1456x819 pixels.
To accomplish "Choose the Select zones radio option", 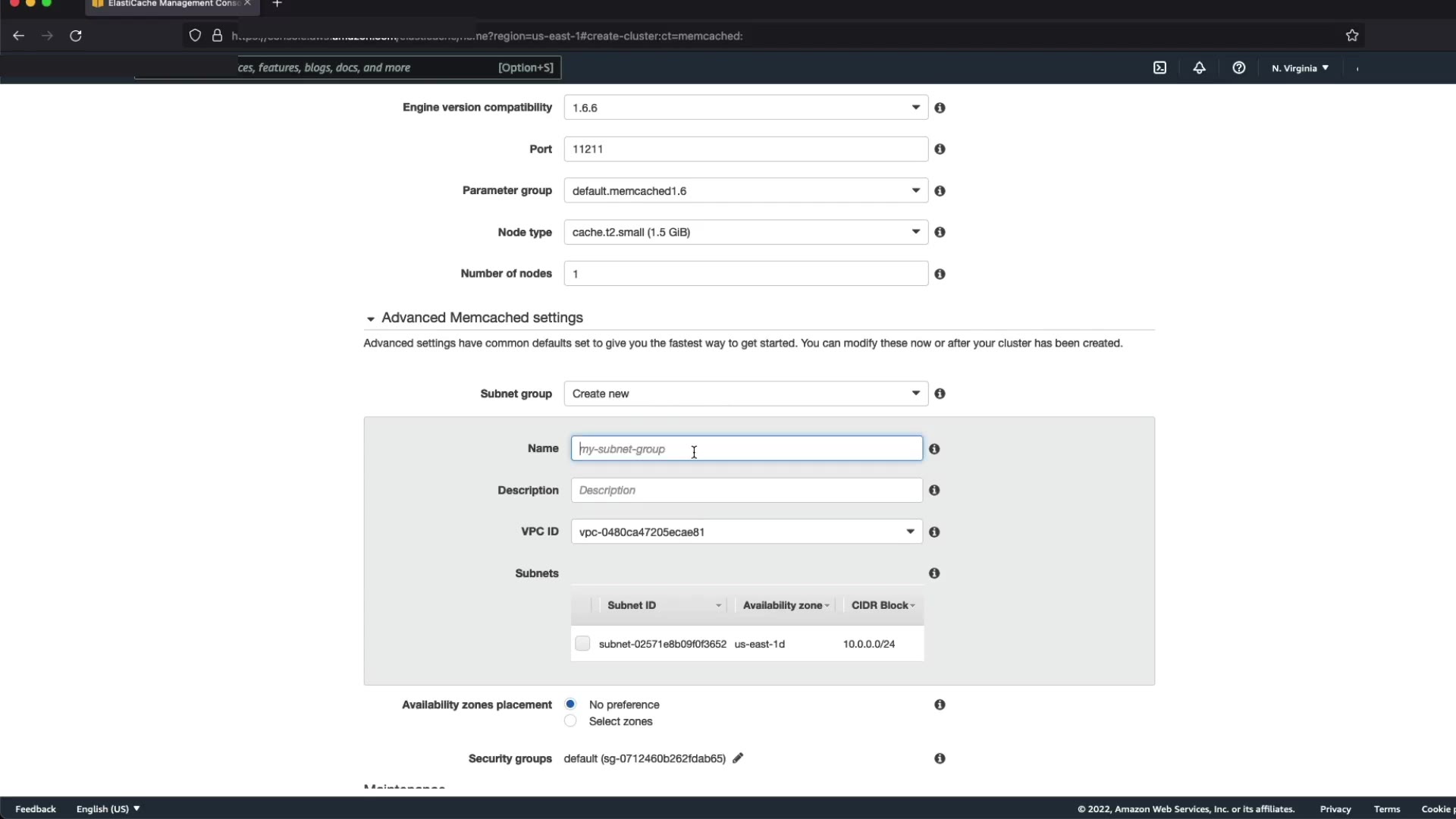I will (570, 721).
